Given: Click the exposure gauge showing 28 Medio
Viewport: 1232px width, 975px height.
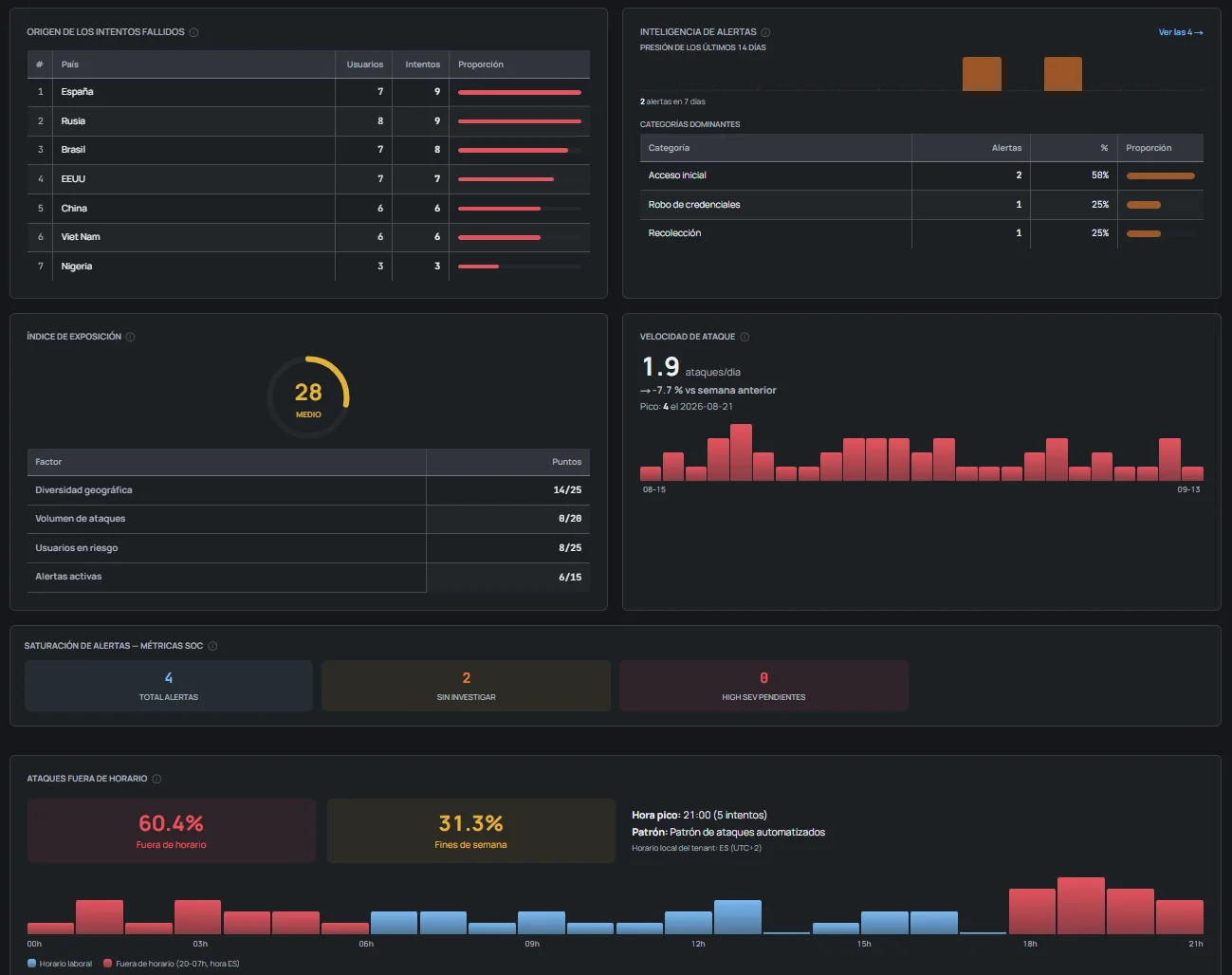Looking at the screenshot, I should pos(308,396).
